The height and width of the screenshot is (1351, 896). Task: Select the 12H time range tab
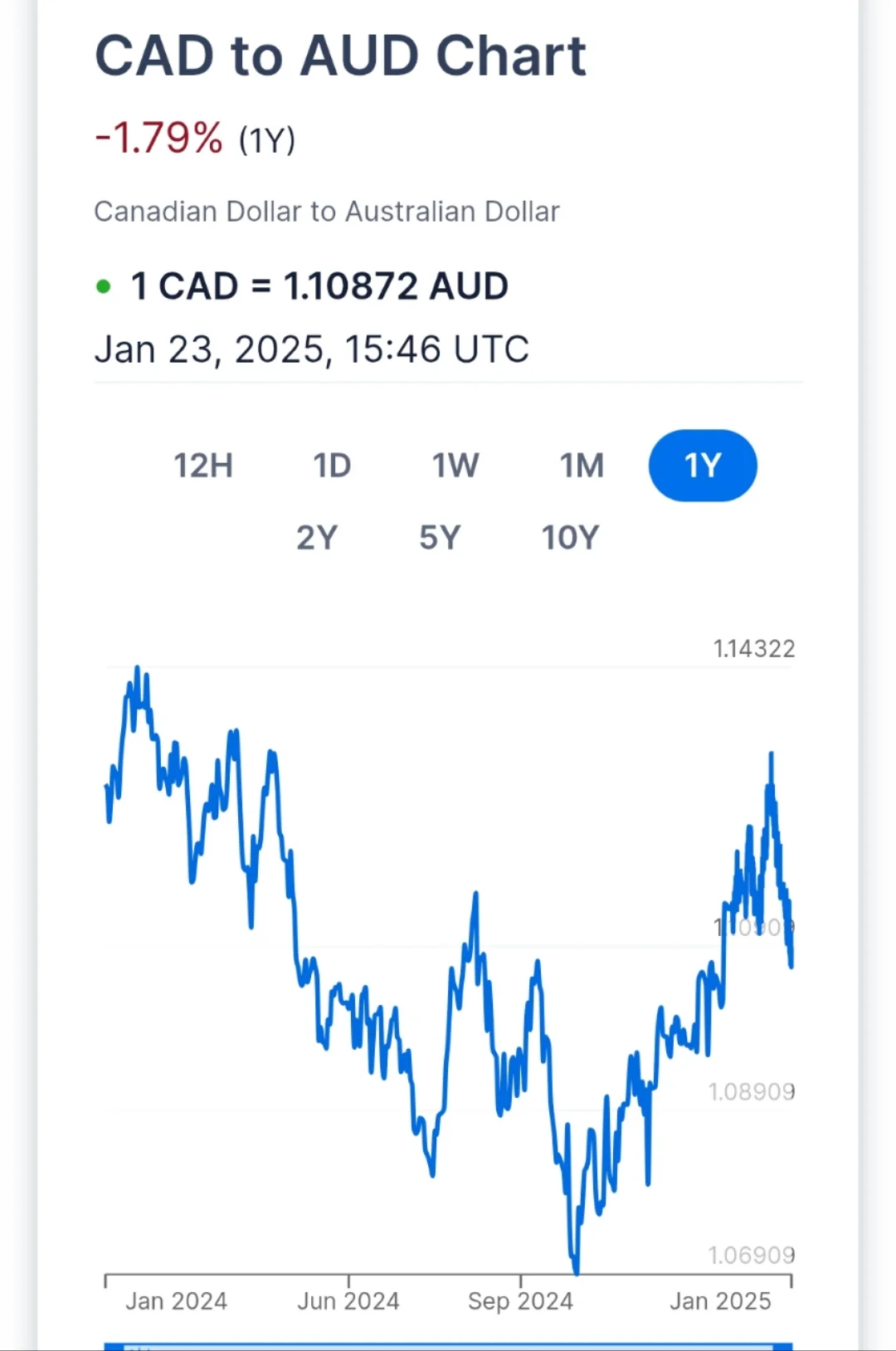click(x=203, y=466)
